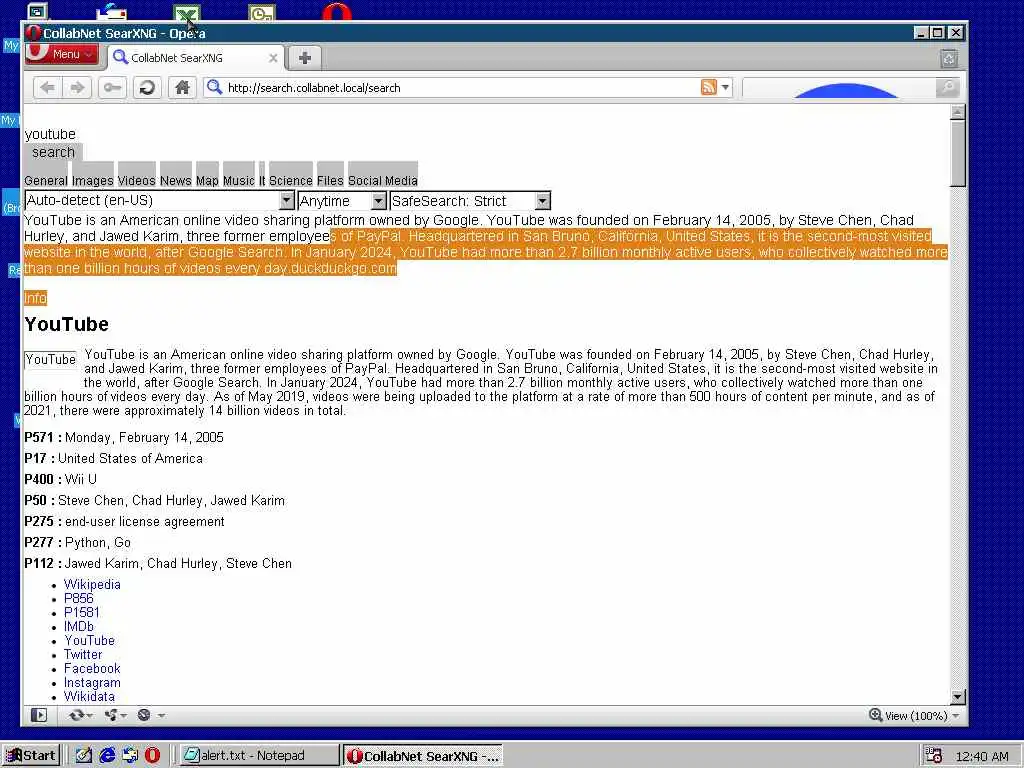Click the search magnifier button in toolbar

947,88
